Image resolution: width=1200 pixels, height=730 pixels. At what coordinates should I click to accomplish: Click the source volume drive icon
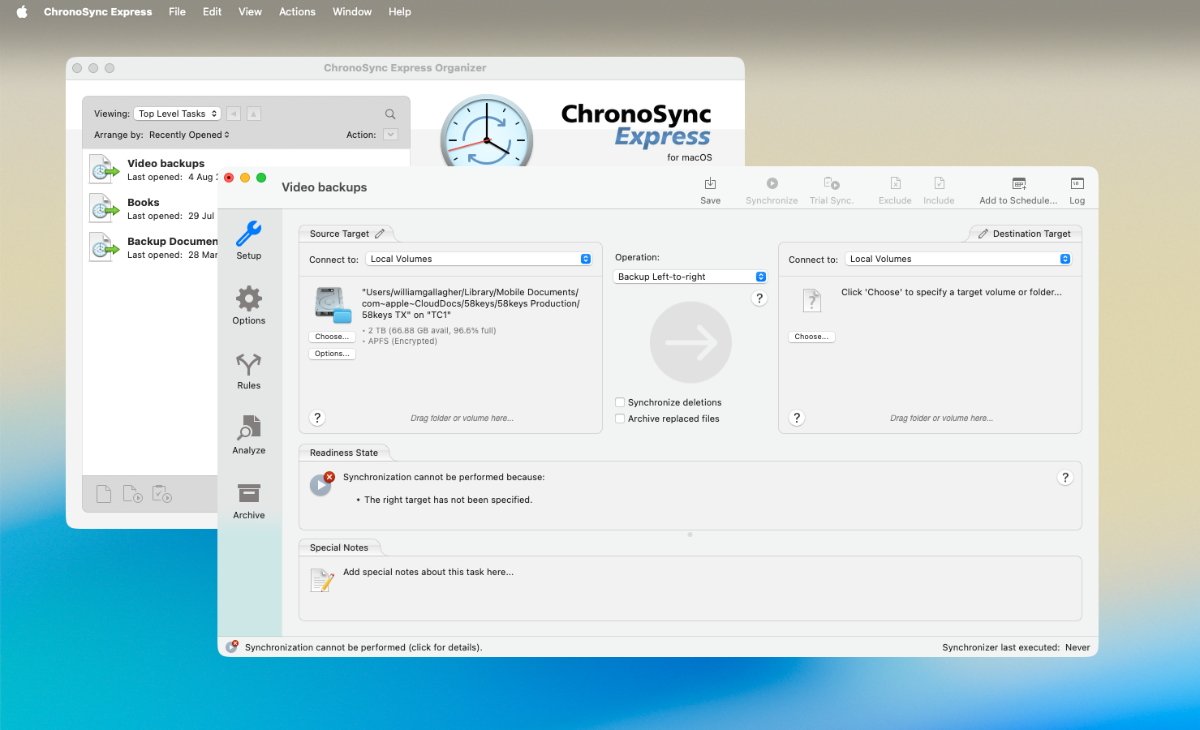333,305
